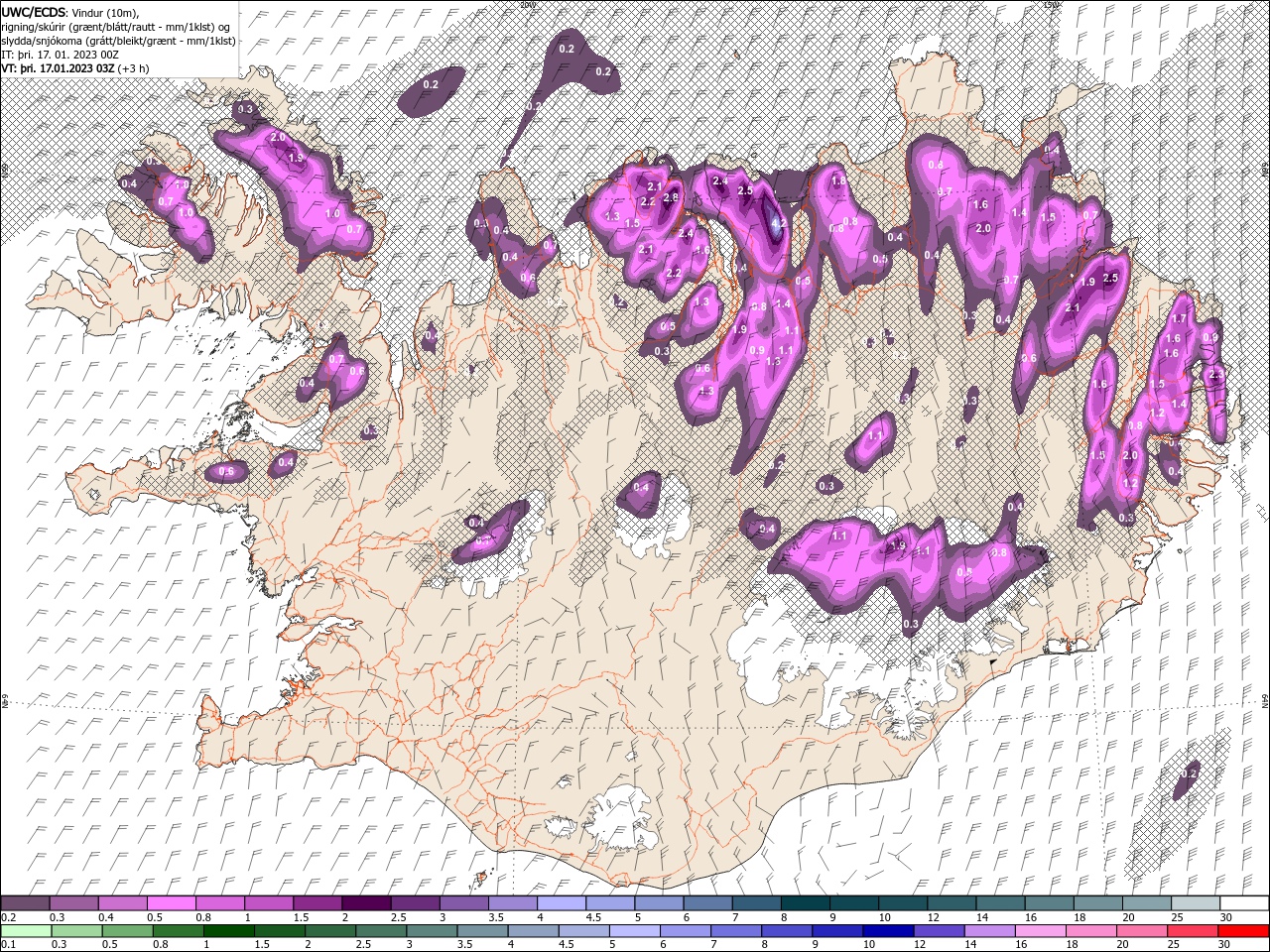Click the 30 label on the upper legend scale

[x=1226, y=917]
